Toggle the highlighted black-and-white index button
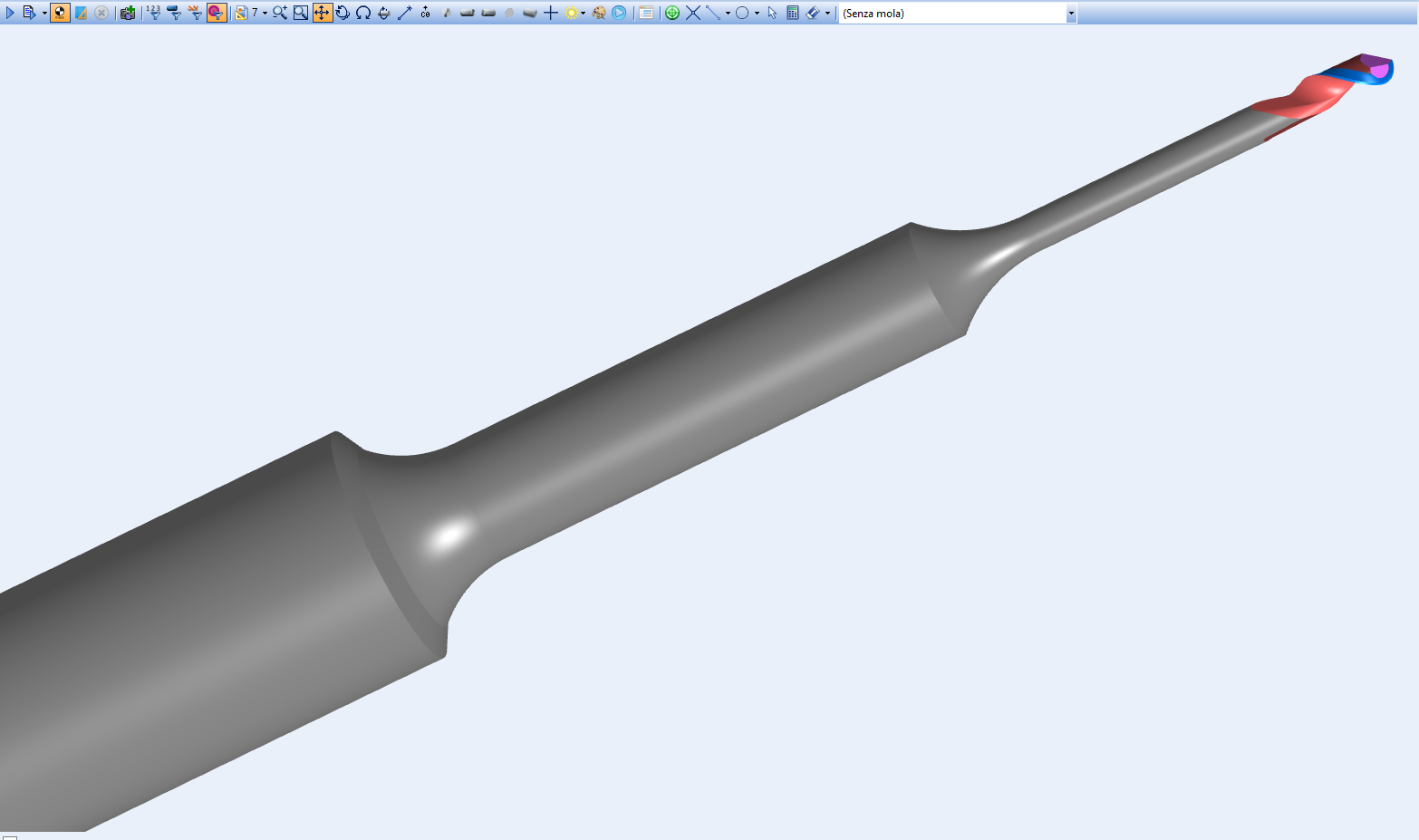 tap(60, 13)
